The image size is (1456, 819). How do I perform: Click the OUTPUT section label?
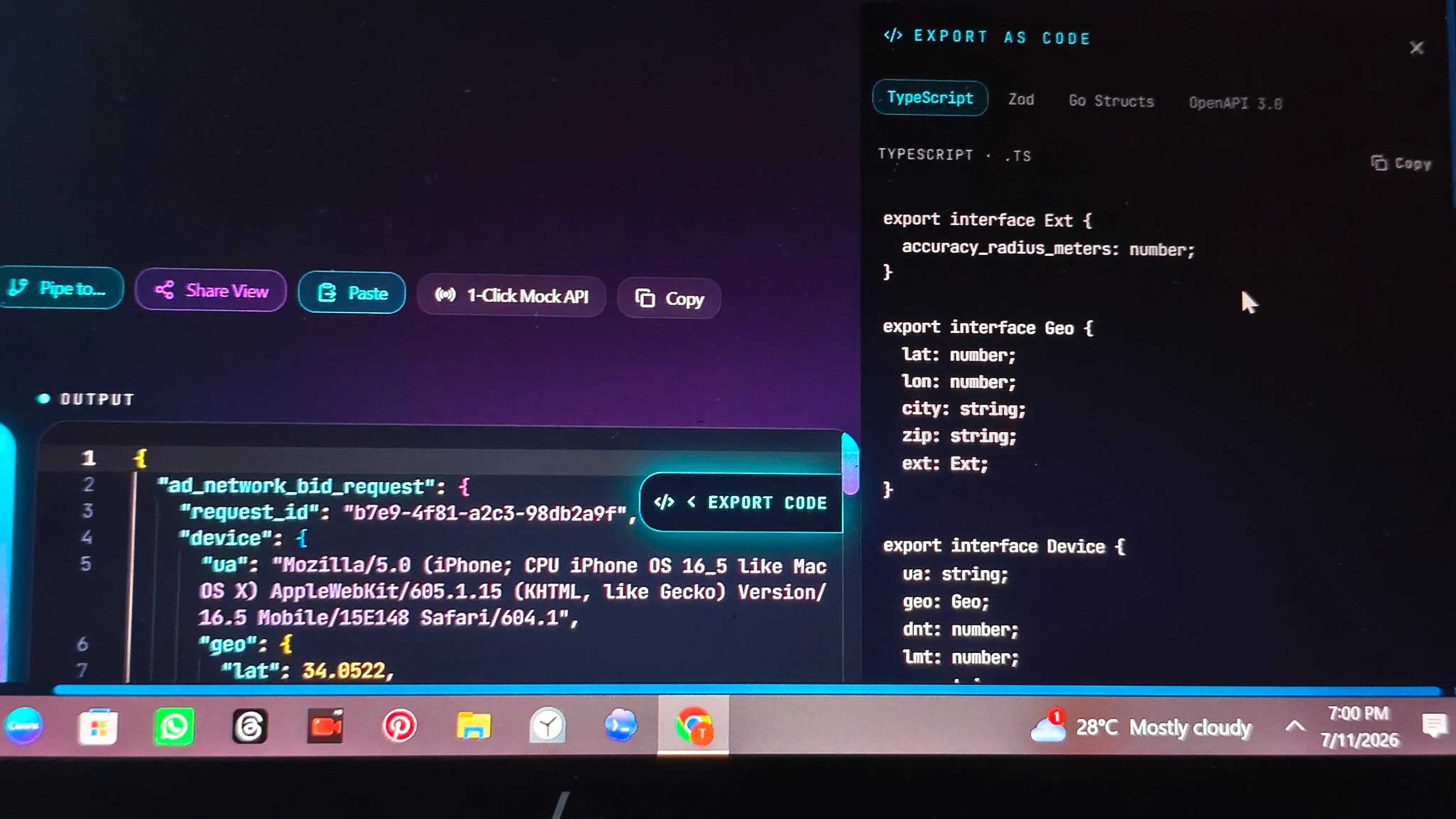tap(97, 399)
